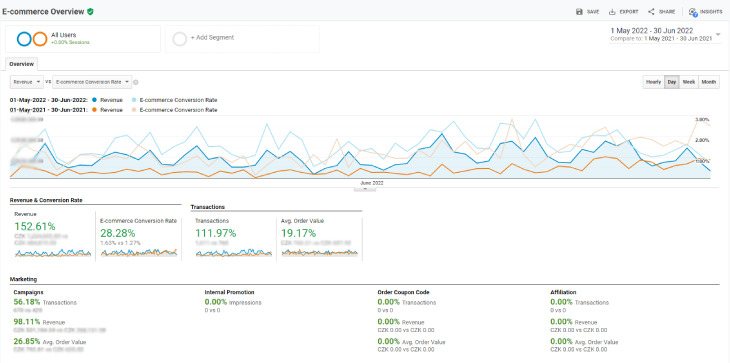Open the Revenue metric dropdown

[x=27, y=82]
